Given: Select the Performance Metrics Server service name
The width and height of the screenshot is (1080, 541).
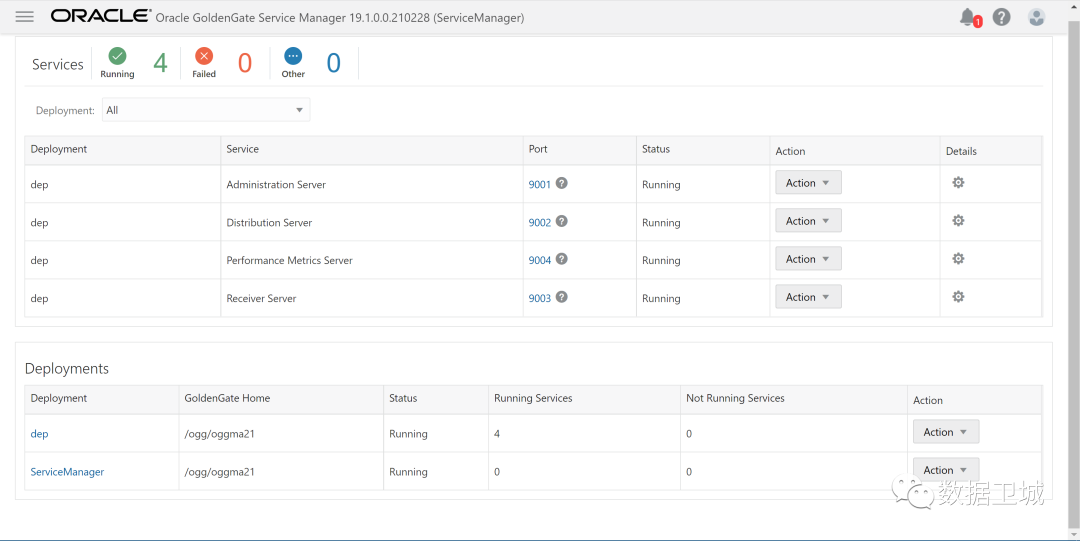Looking at the screenshot, I should [x=289, y=261].
